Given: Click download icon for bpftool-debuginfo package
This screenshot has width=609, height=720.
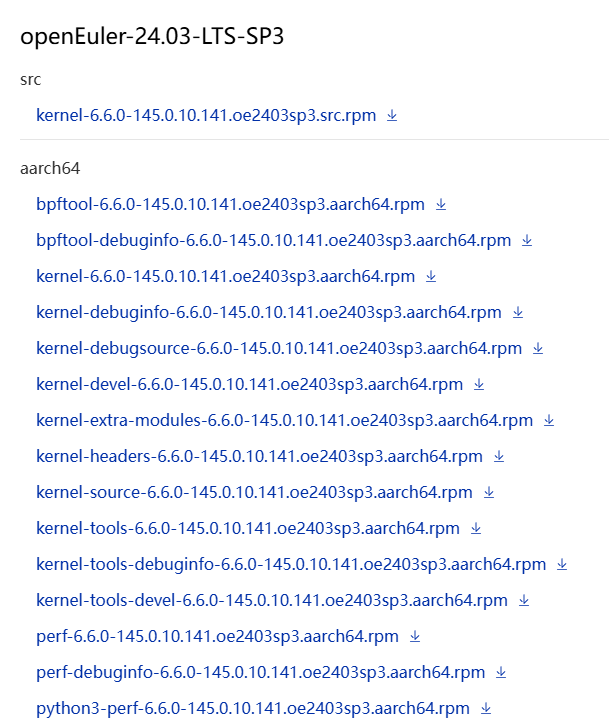Looking at the screenshot, I should 527,240.
